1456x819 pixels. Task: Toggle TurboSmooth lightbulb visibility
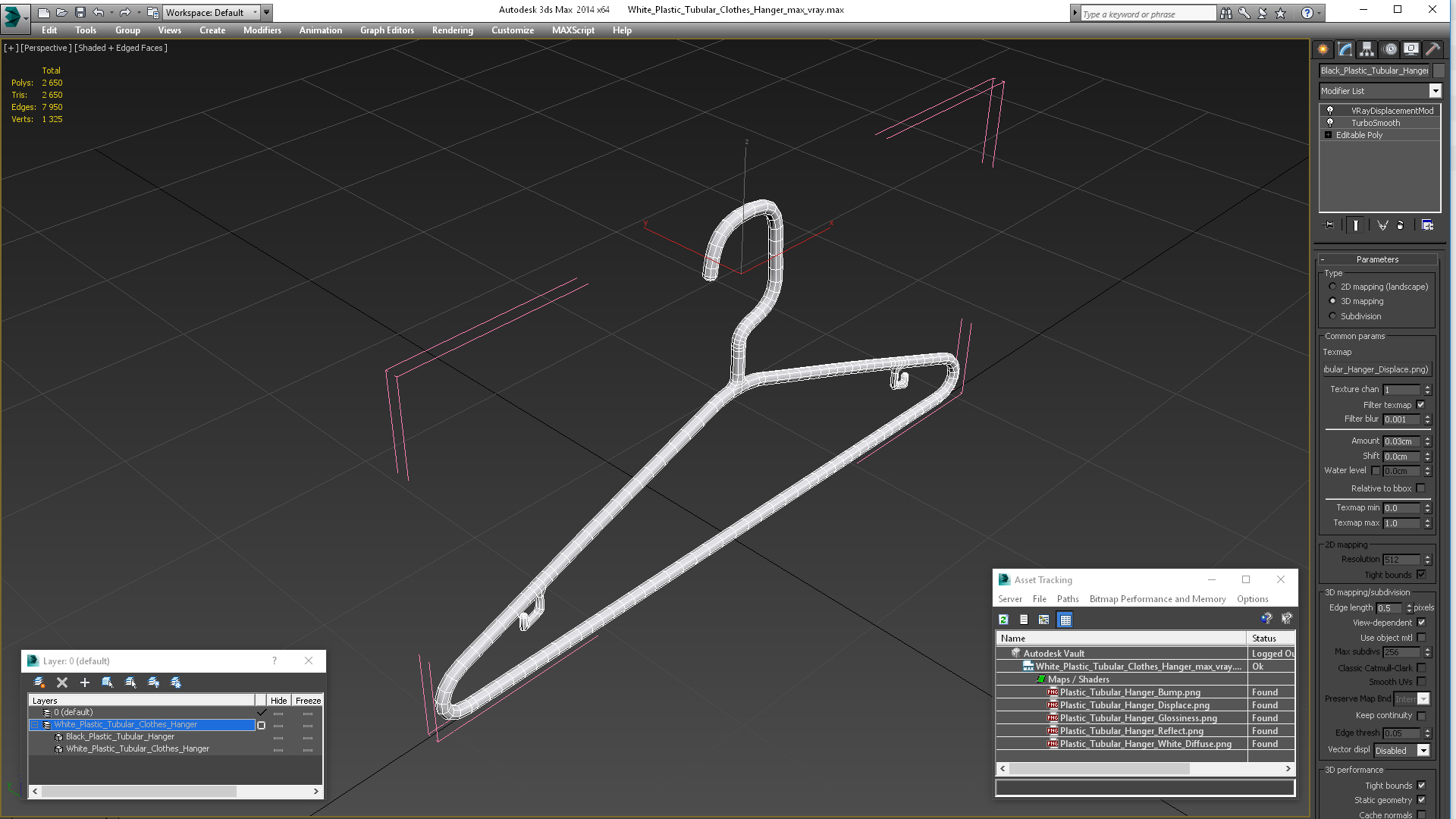pyautogui.click(x=1330, y=123)
